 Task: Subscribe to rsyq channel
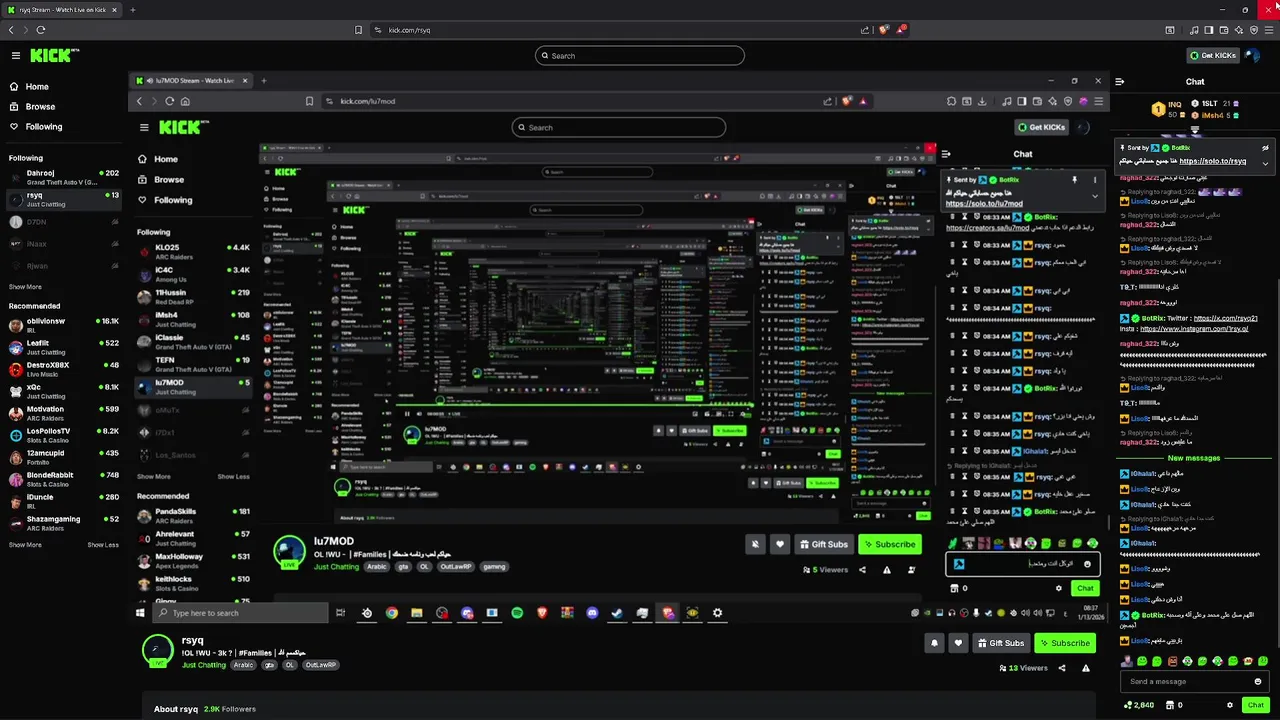click(1065, 643)
